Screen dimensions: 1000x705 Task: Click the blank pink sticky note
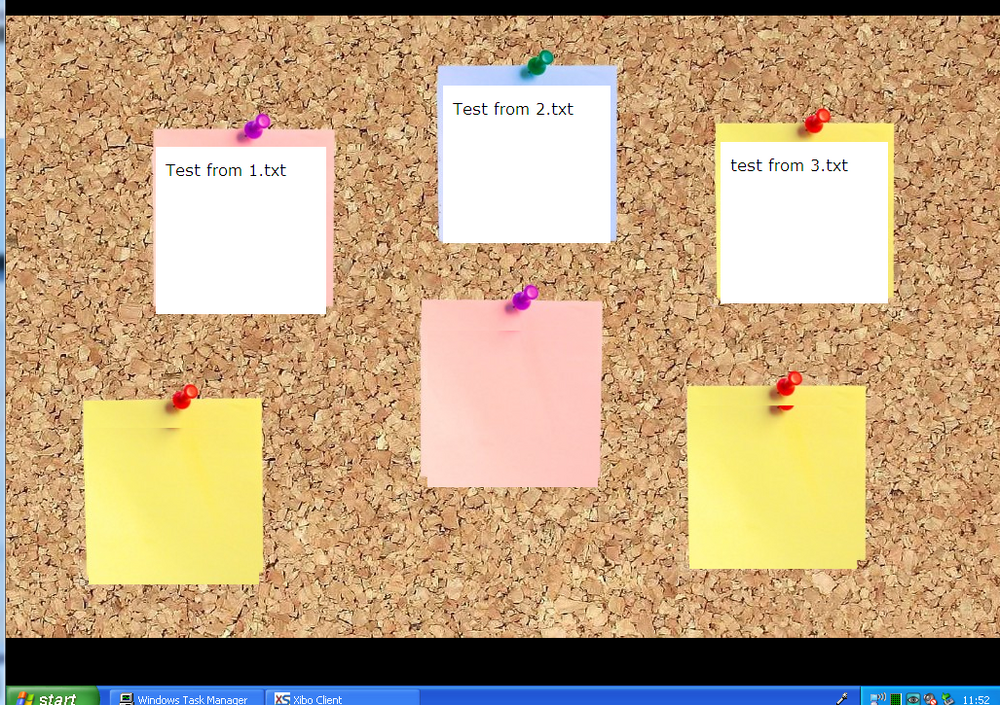pos(511,393)
